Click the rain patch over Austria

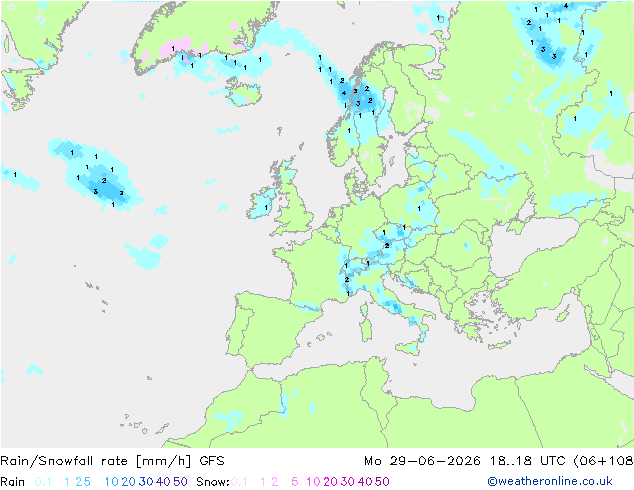click(385, 246)
